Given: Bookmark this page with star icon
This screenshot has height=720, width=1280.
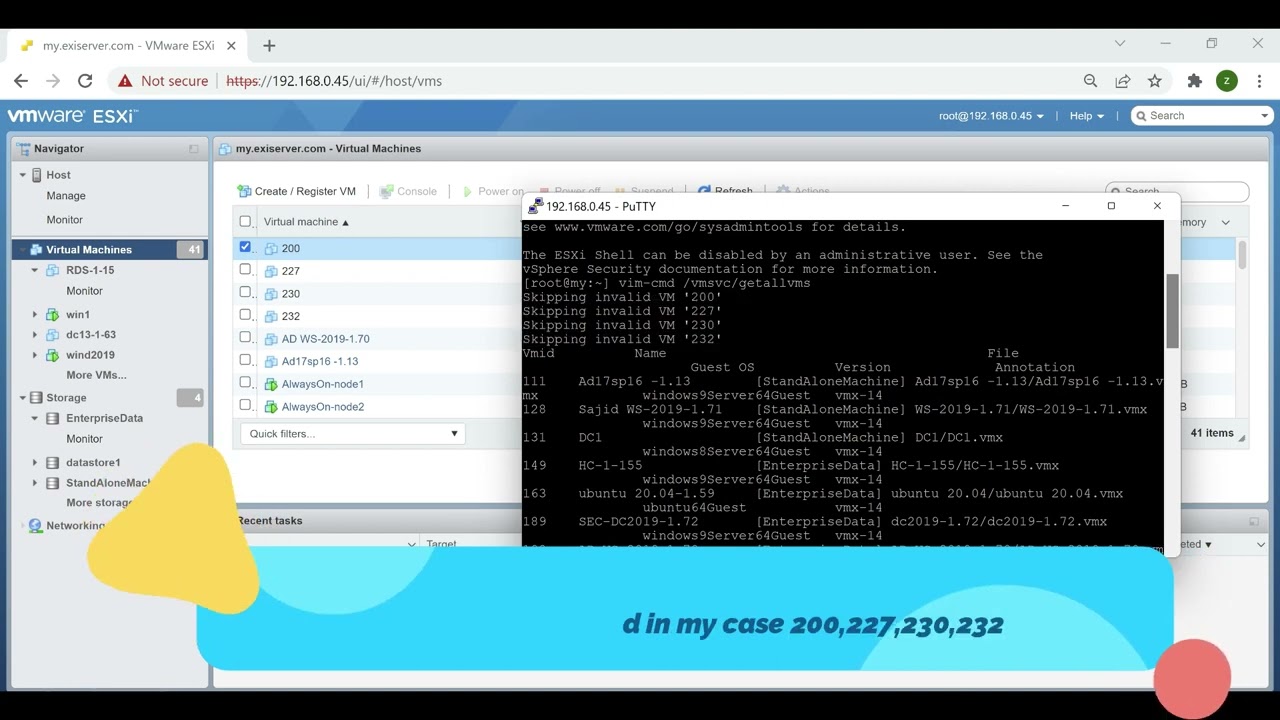Looking at the screenshot, I should pyautogui.click(x=1155, y=81).
